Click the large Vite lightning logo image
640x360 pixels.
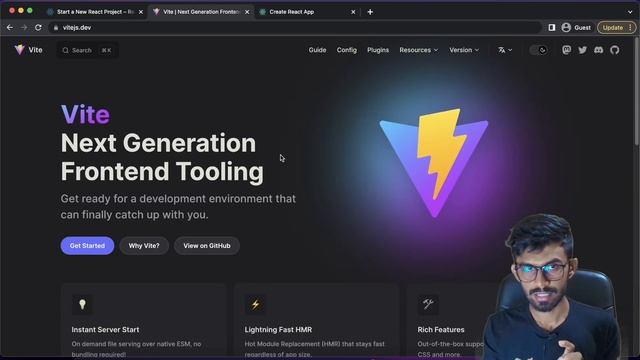(x=434, y=162)
